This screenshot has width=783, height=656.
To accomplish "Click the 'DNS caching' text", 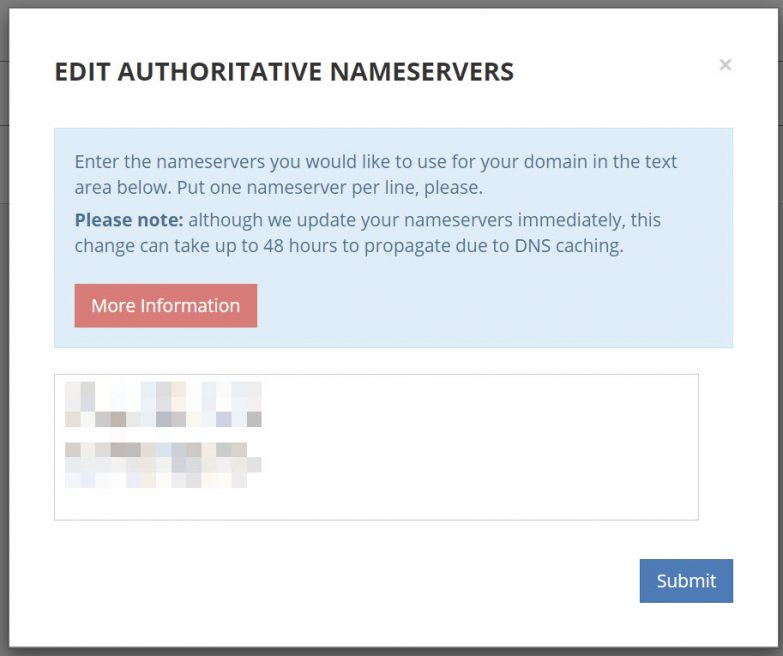I will click(x=574, y=246).
